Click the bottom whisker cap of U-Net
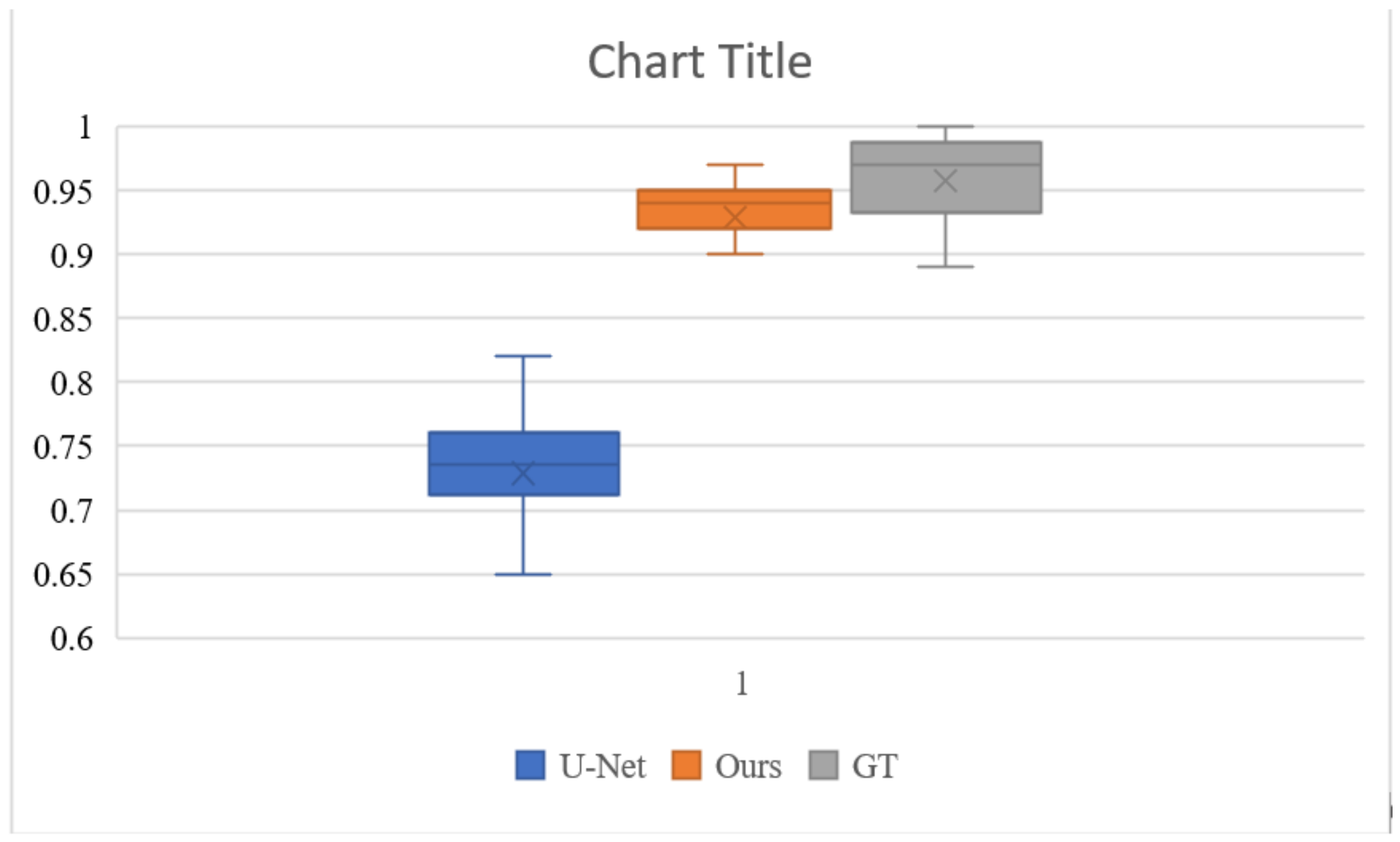Viewport: 1400px width, 842px height. pyautogui.click(x=523, y=575)
